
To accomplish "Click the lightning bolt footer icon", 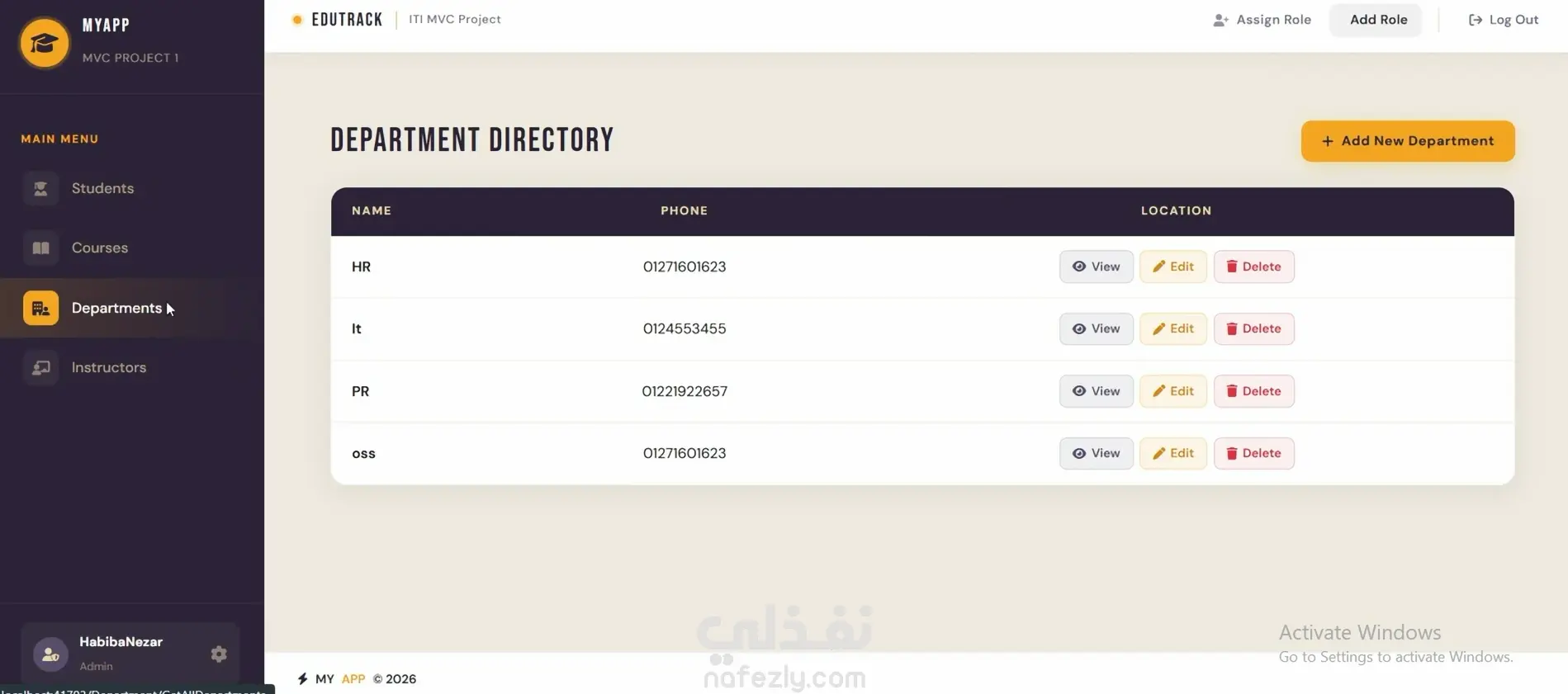I will (x=302, y=678).
